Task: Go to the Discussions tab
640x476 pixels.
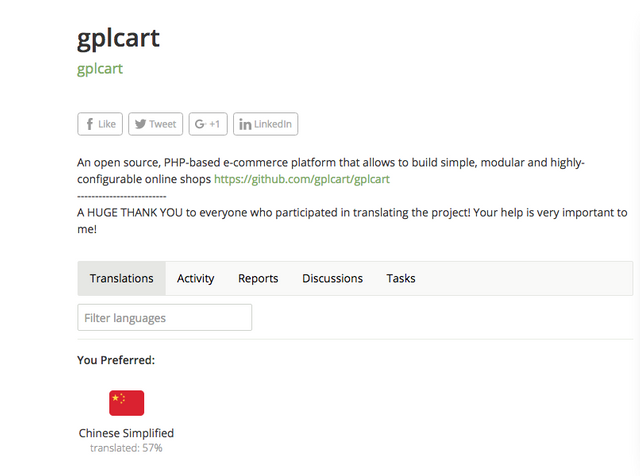Action: [332, 278]
